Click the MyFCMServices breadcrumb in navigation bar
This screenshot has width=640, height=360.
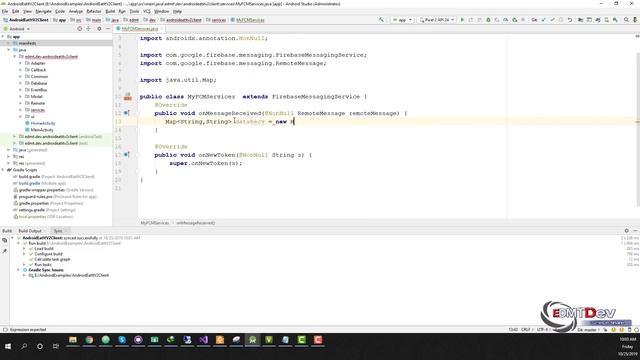click(x=247, y=20)
